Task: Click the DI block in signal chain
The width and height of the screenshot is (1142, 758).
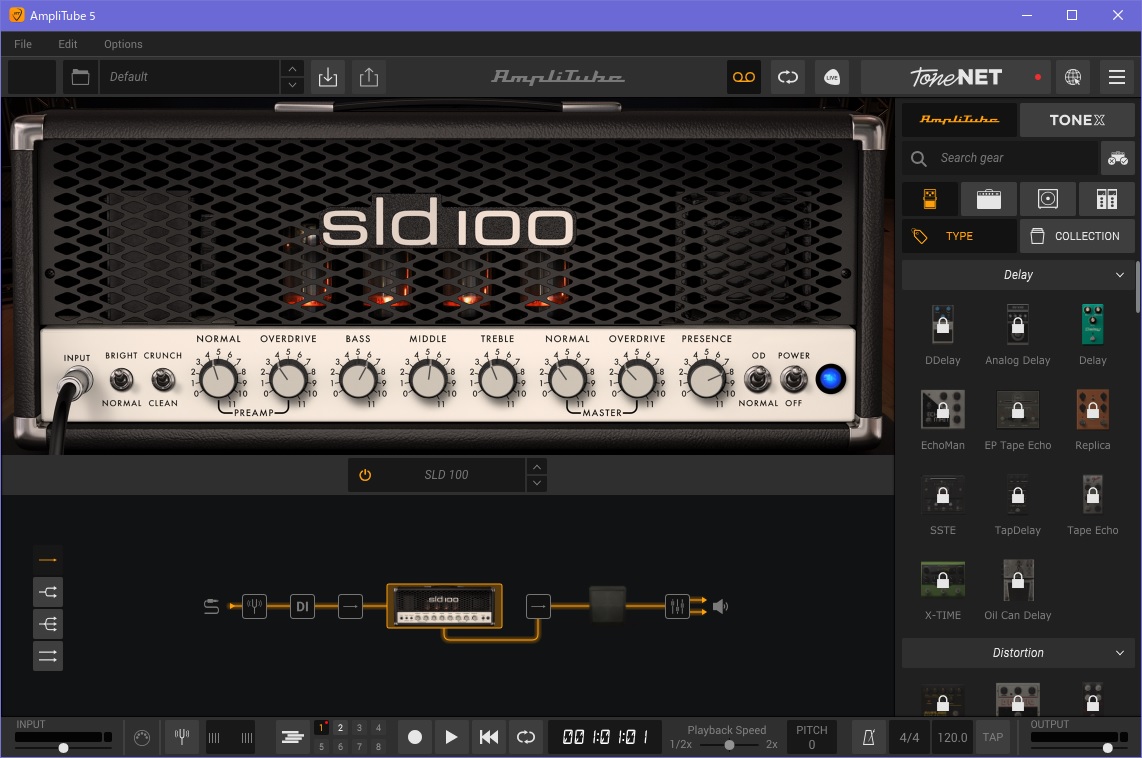Action: pos(302,606)
